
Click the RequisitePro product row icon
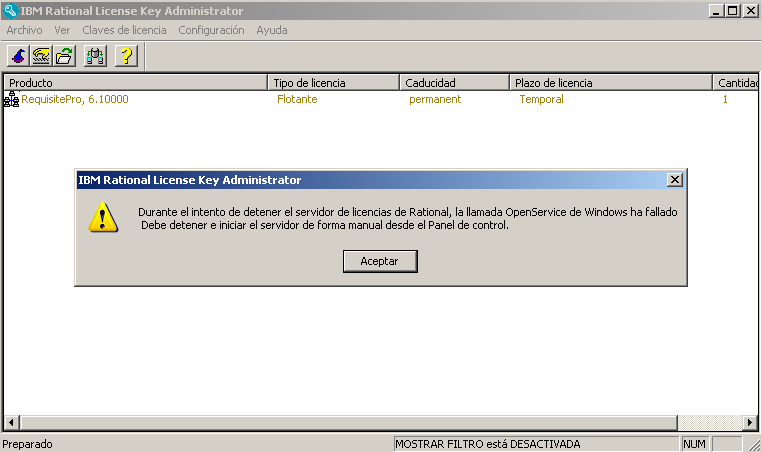coord(11,99)
